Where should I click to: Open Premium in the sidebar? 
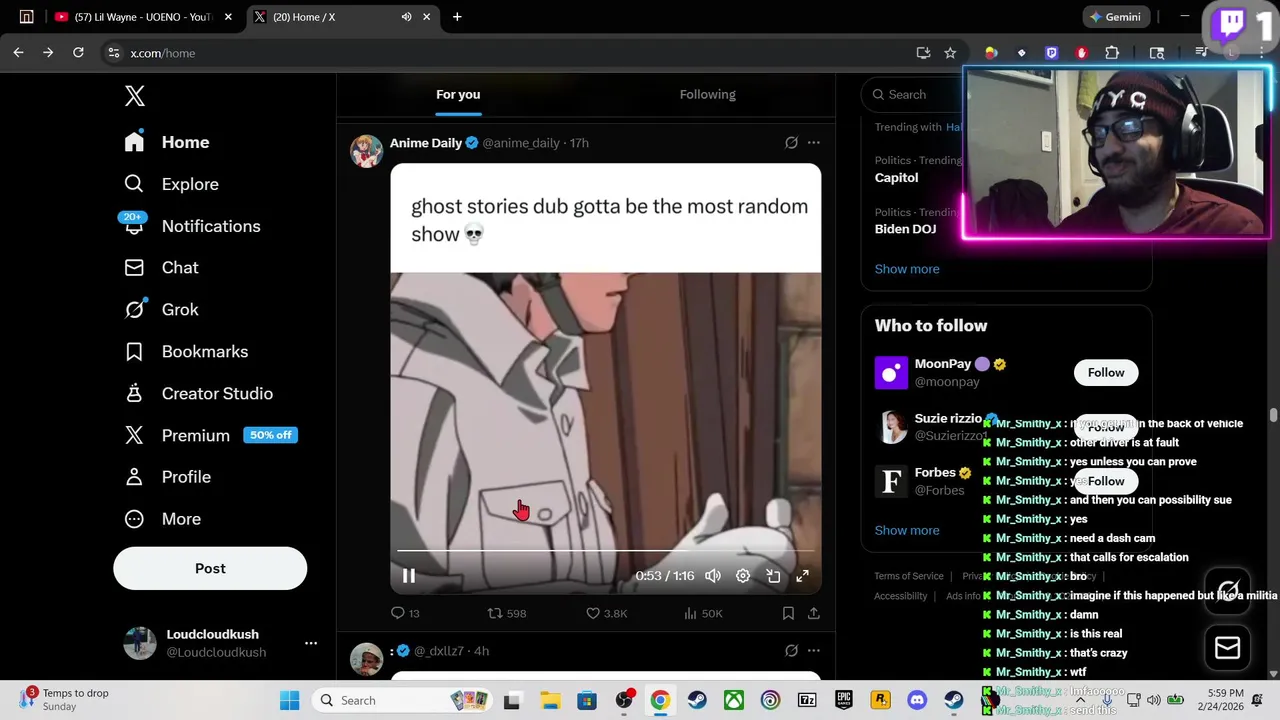click(210, 435)
